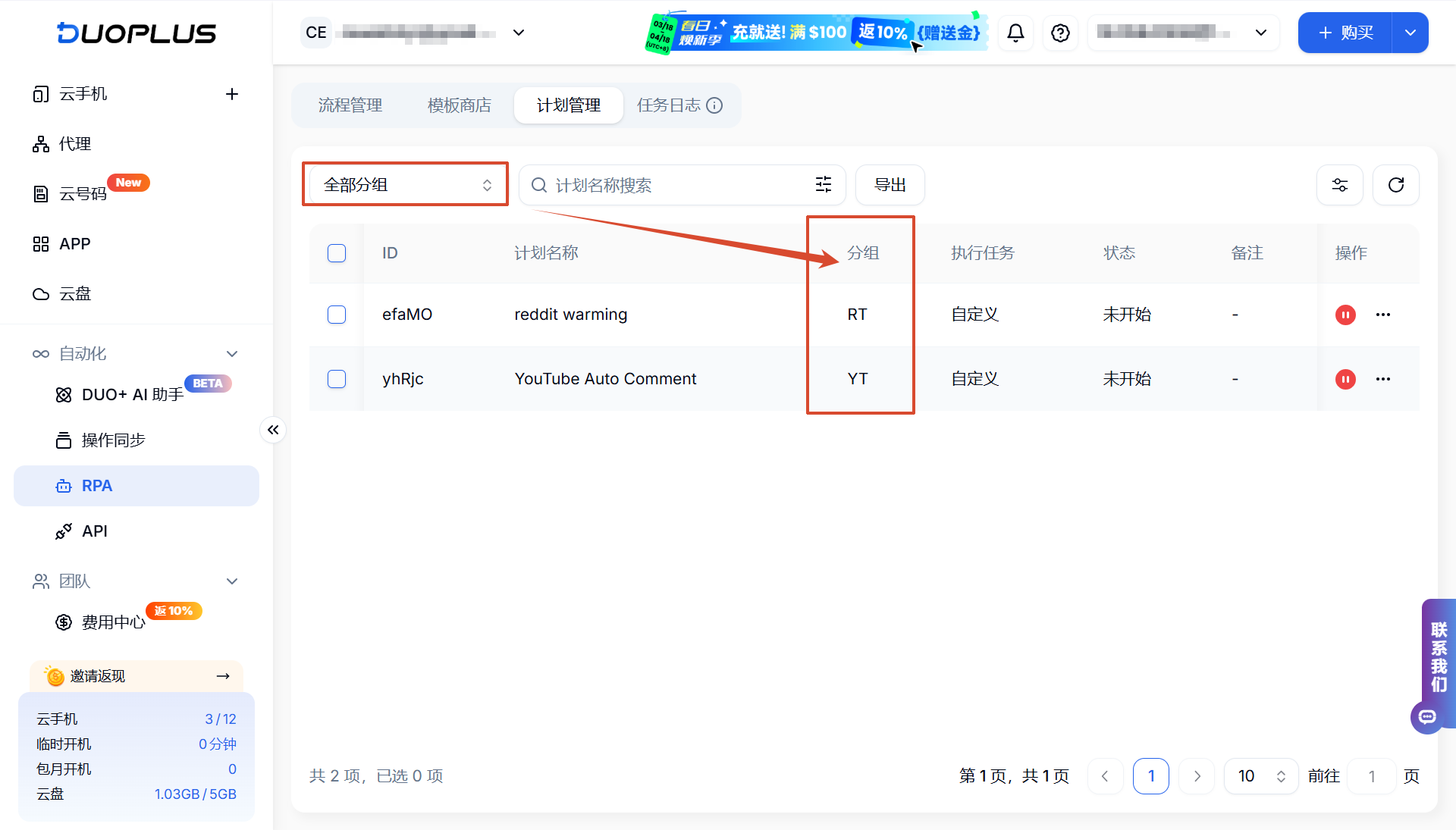This screenshot has height=830, width=1456.
Task: Collapse the 团队 team section
Action: [232, 581]
